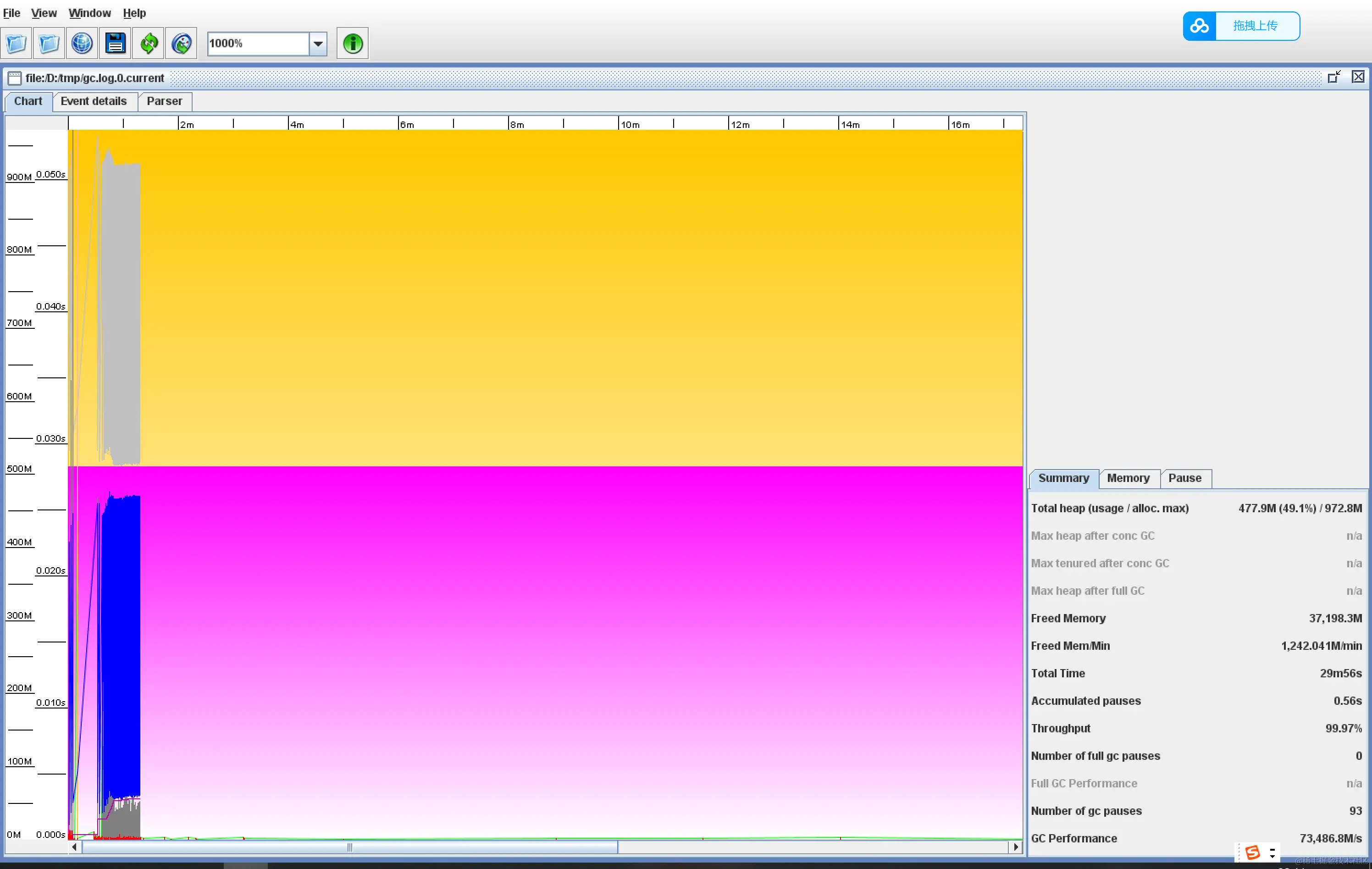The height and width of the screenshot is (869, 1372).
Task: Switch to the Parser tab
Action: (164, 101)
